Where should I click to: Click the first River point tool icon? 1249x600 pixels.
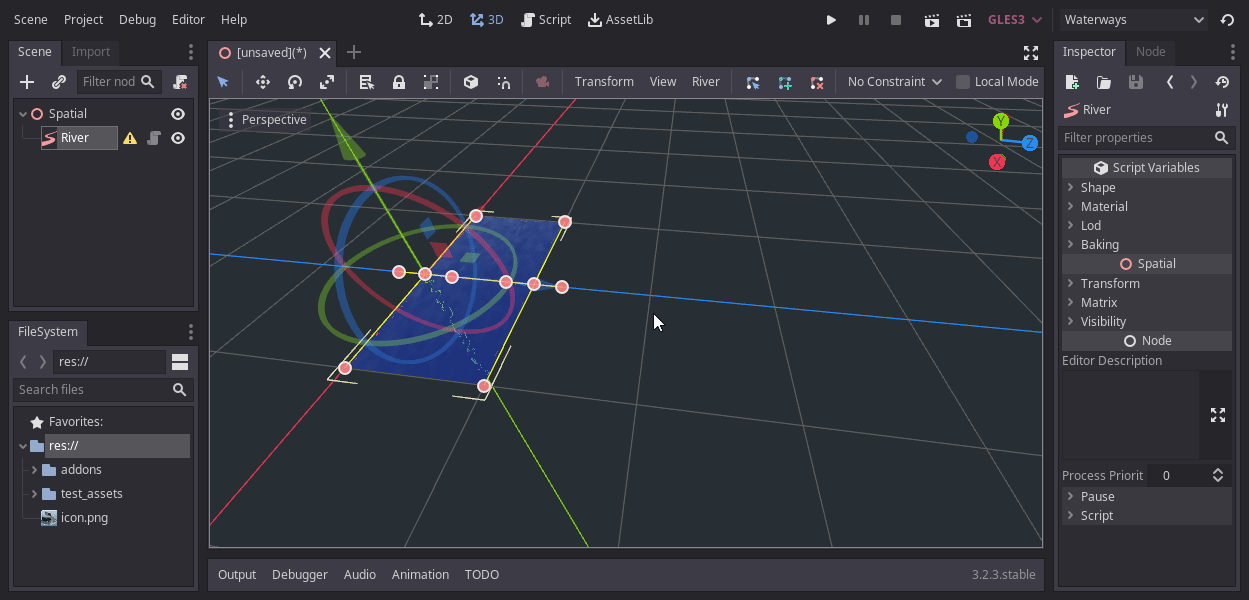753,82
